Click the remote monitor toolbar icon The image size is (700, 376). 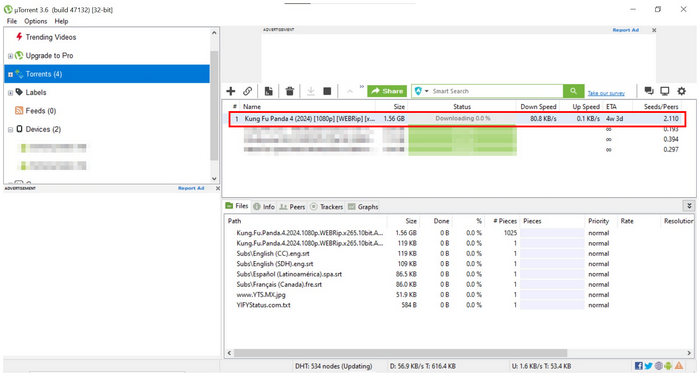tap(665, 91)
